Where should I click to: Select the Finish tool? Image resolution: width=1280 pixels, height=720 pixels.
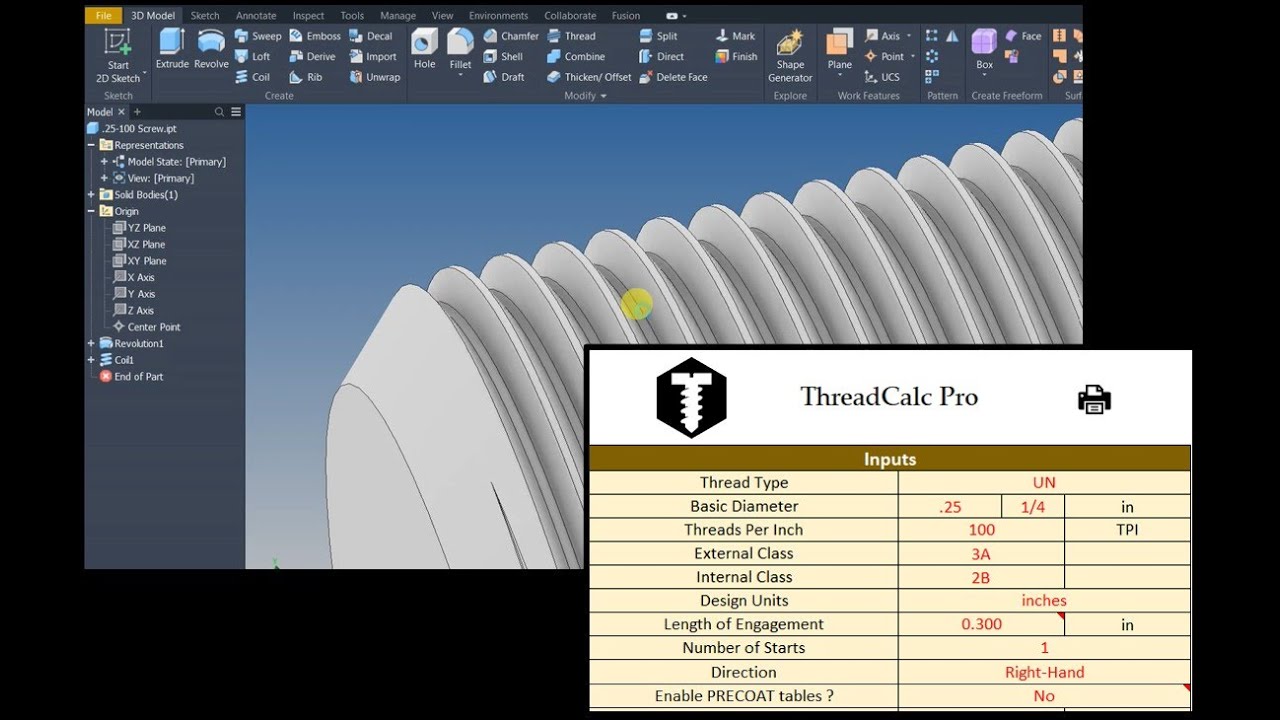(x=736, y=57)
